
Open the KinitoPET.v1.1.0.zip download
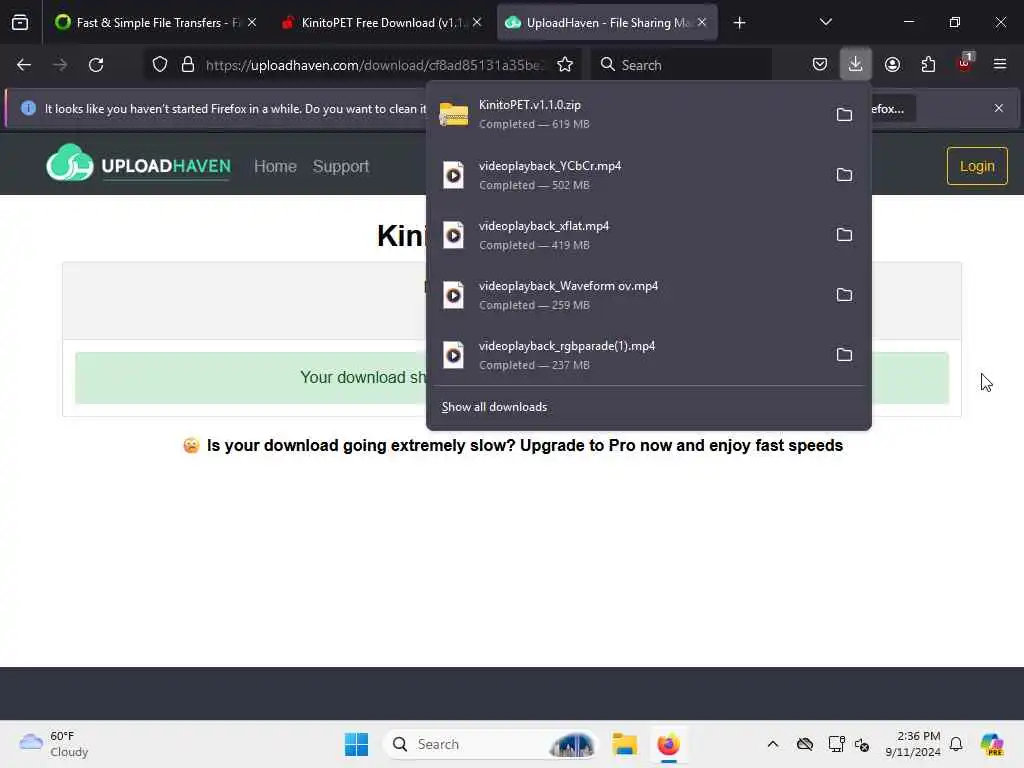coord(627,114)
